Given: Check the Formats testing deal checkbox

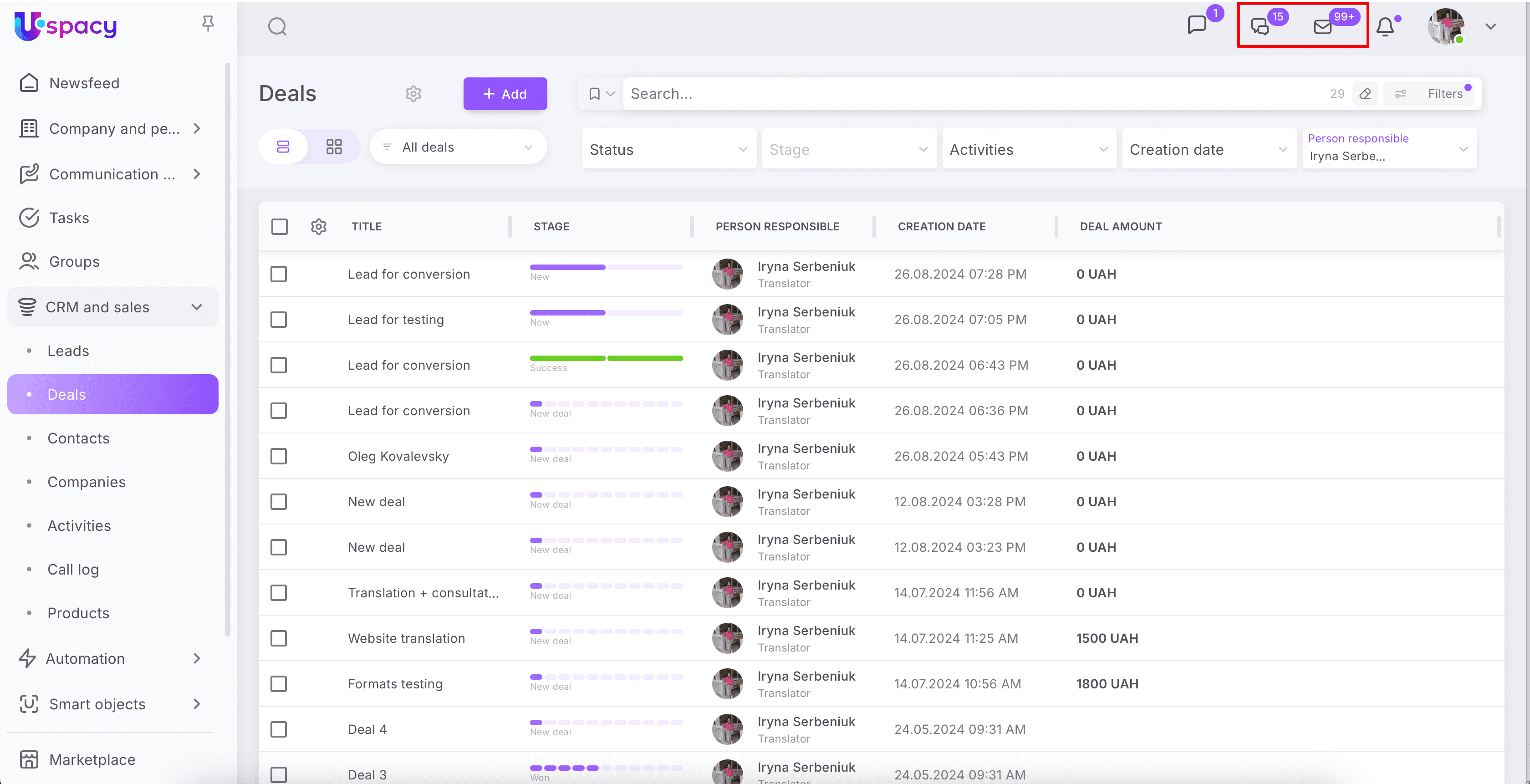Looking at the screenshot, I should (x=279, y=684).
